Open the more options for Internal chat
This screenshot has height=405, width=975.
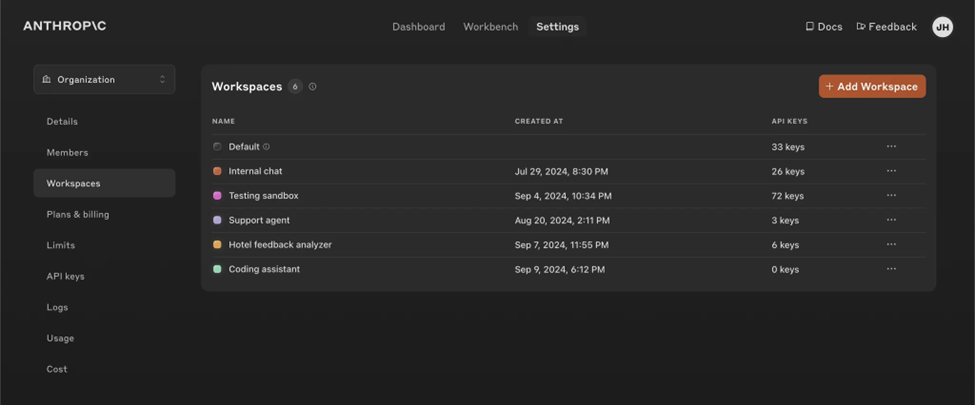(x=891, y=171)
